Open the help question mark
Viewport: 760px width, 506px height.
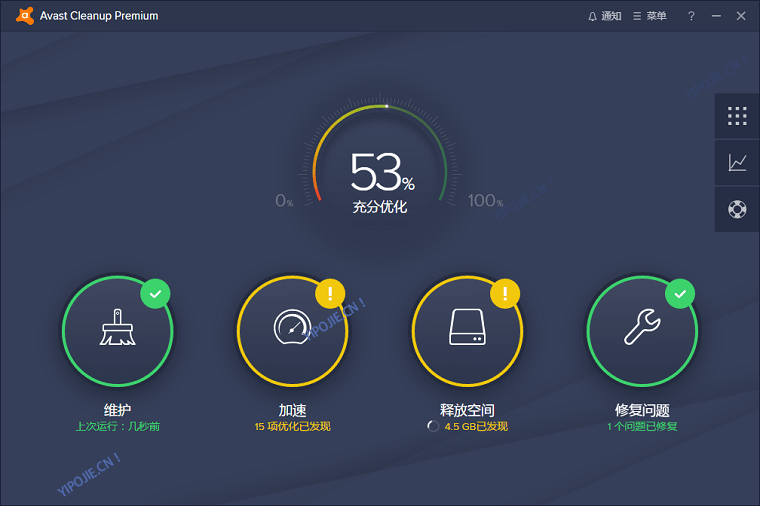691,16
